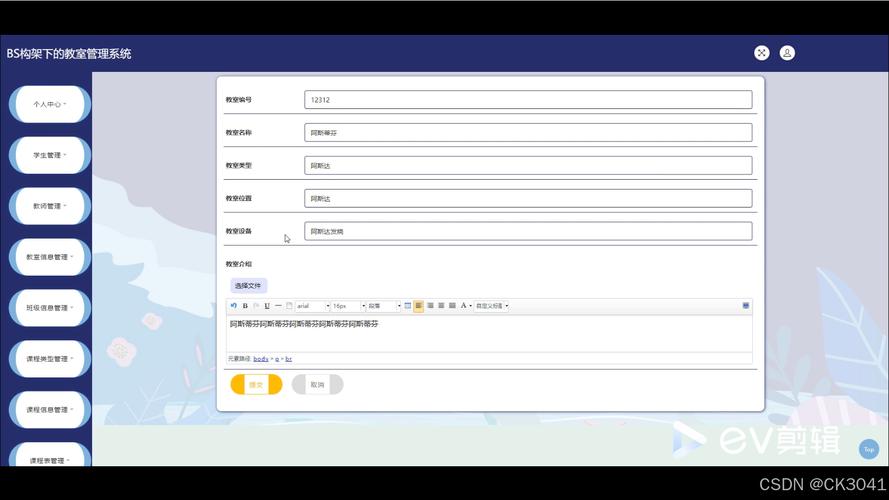The image size is (889, 500).
Task: Click the 选择文件 choose file button
Action: tap(248, 286)
